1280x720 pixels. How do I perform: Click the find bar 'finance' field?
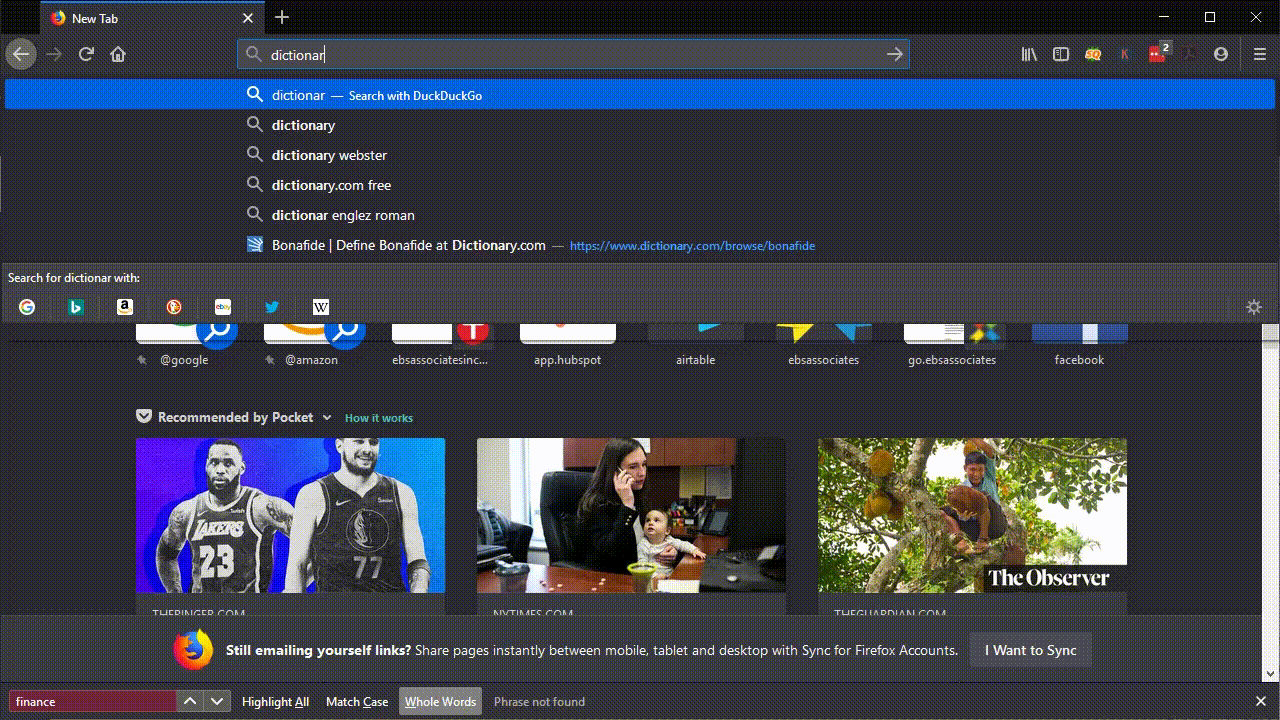click(x=92, y=701)
